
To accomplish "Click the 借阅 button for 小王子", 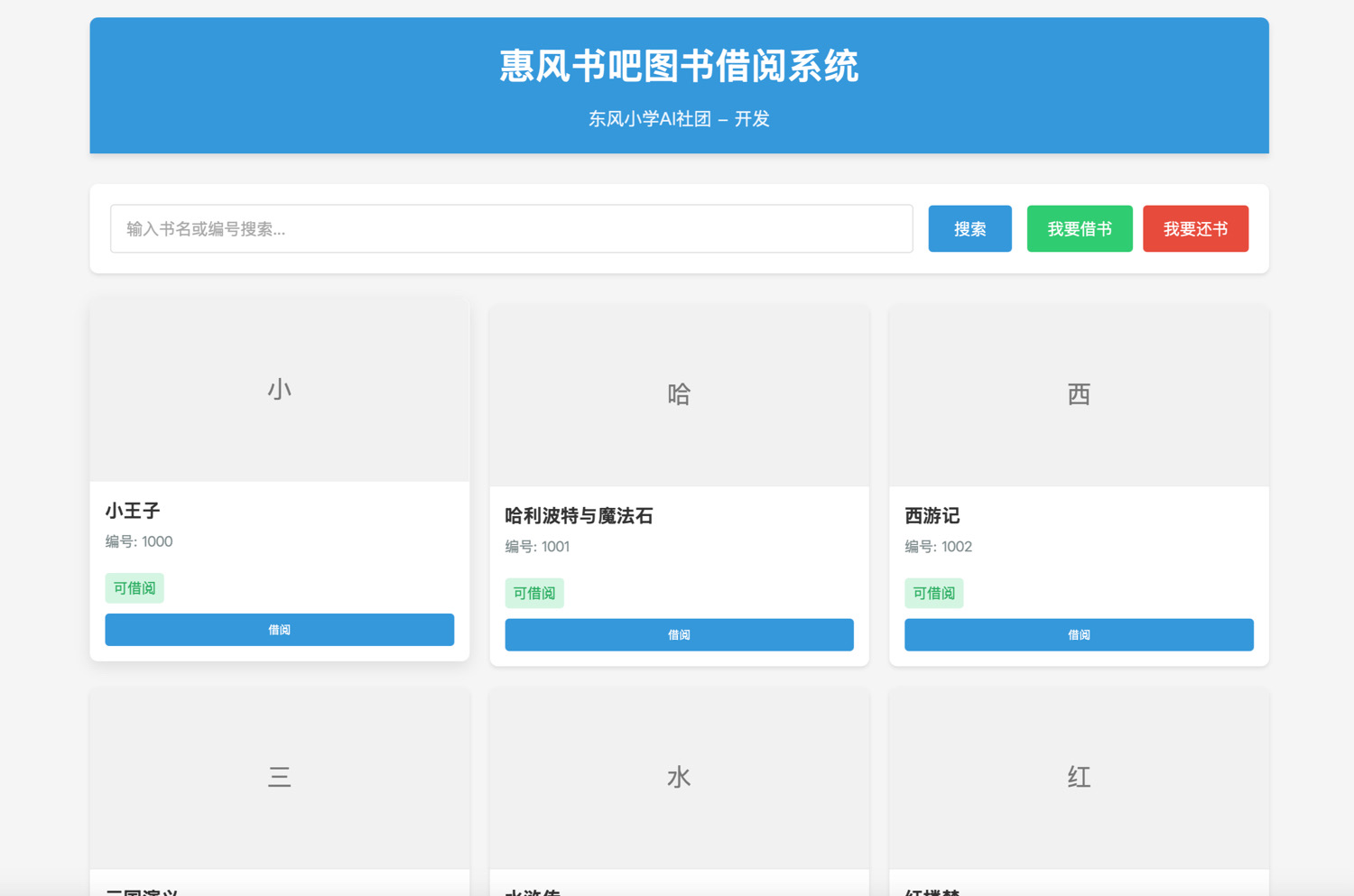I will click(279, 629).
